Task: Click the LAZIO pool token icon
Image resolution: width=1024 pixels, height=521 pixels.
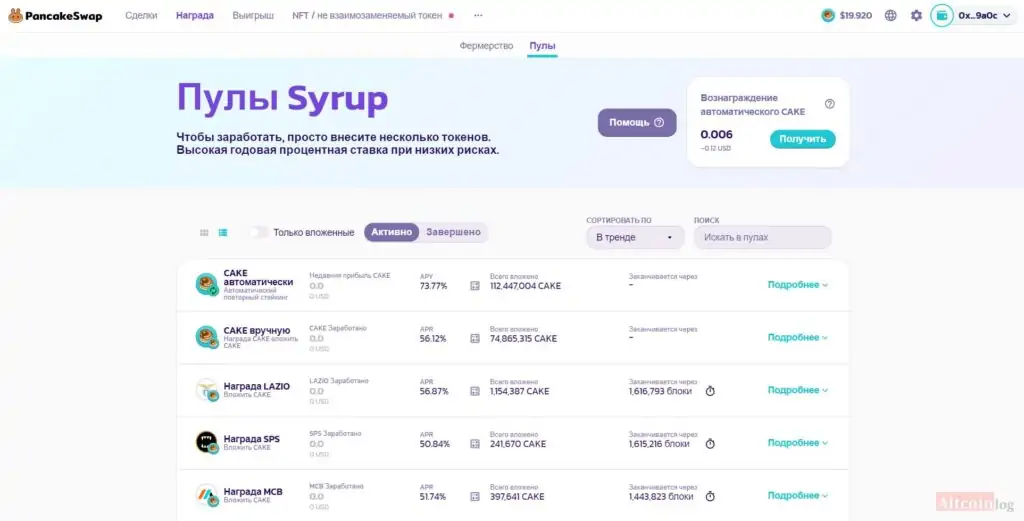Action: pyautogui.click(x=206, y=390)
